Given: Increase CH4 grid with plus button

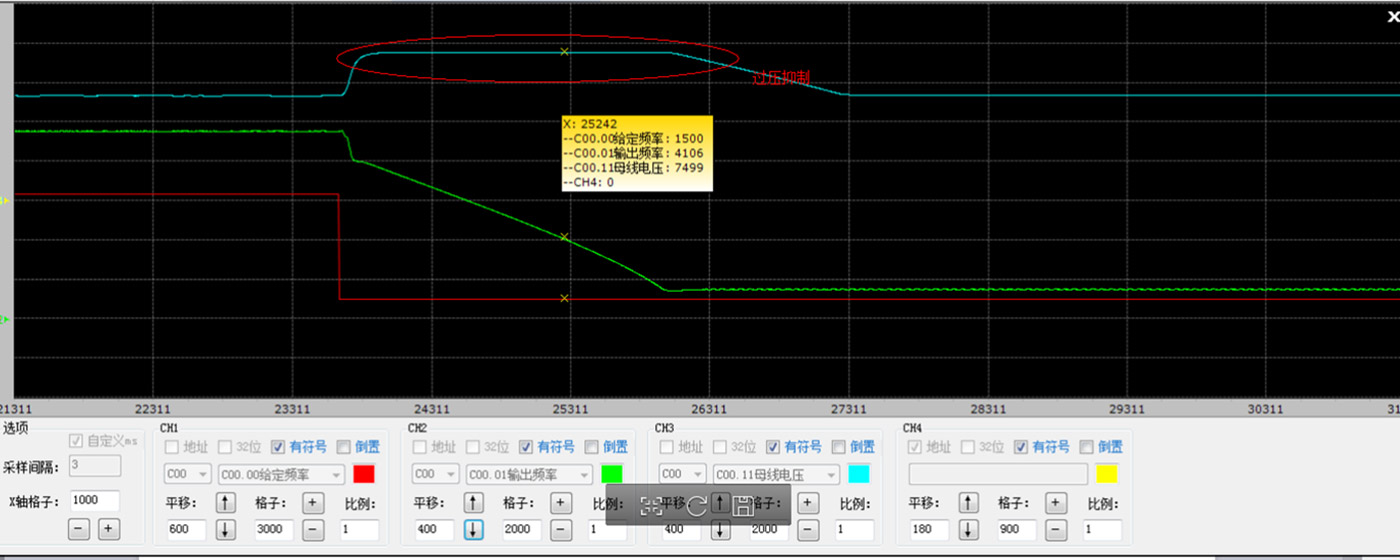Looking at the screenshot, I should click(x=1056, y=503).
